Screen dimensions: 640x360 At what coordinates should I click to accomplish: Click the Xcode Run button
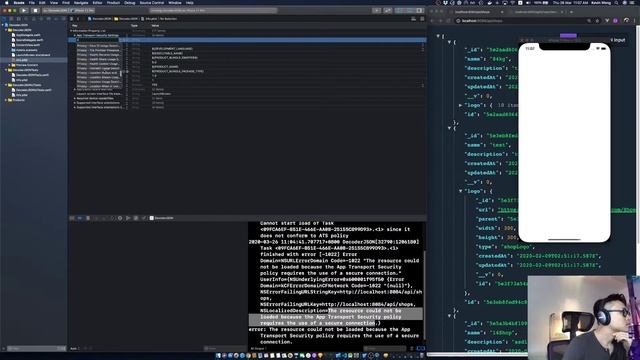24,11
